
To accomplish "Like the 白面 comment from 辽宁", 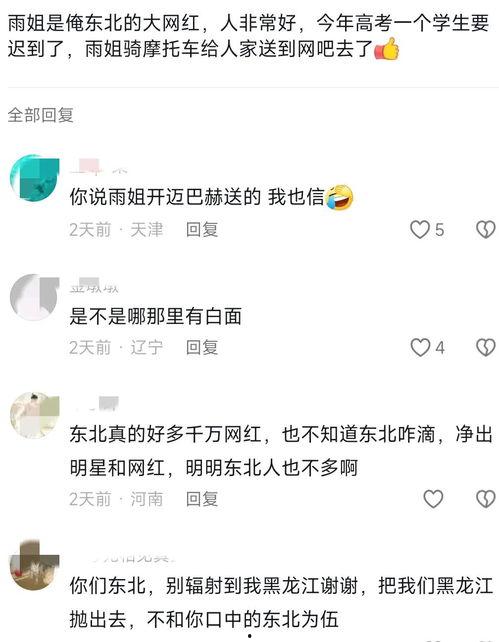I will (427, 348).
